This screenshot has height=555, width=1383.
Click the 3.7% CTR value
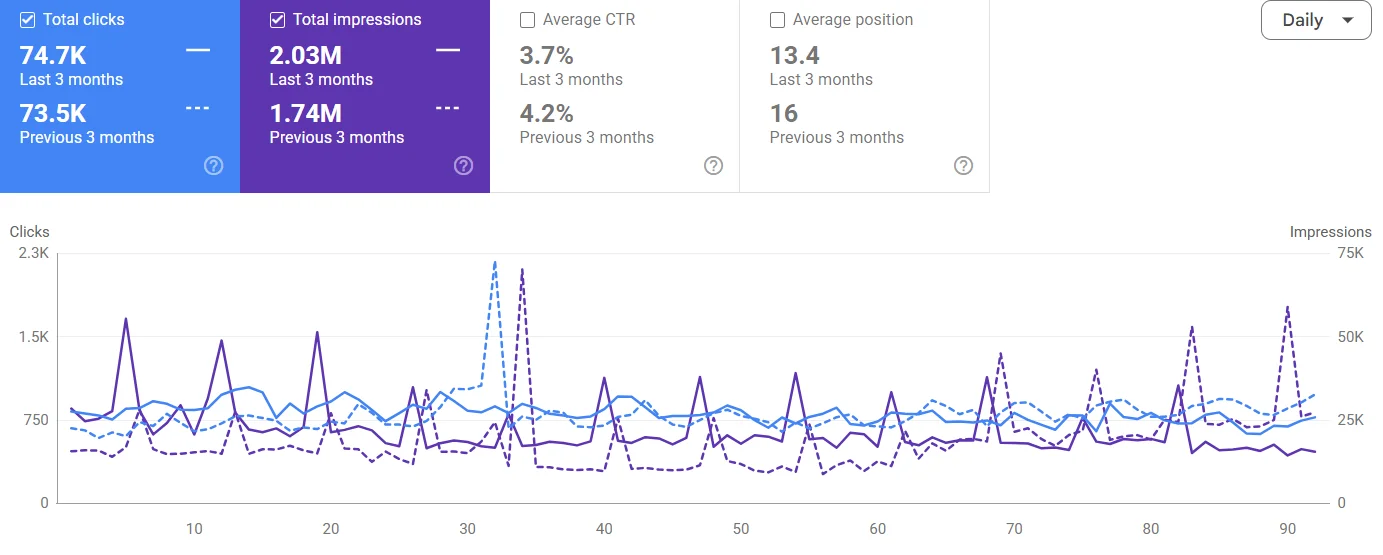tap(546, 55)
